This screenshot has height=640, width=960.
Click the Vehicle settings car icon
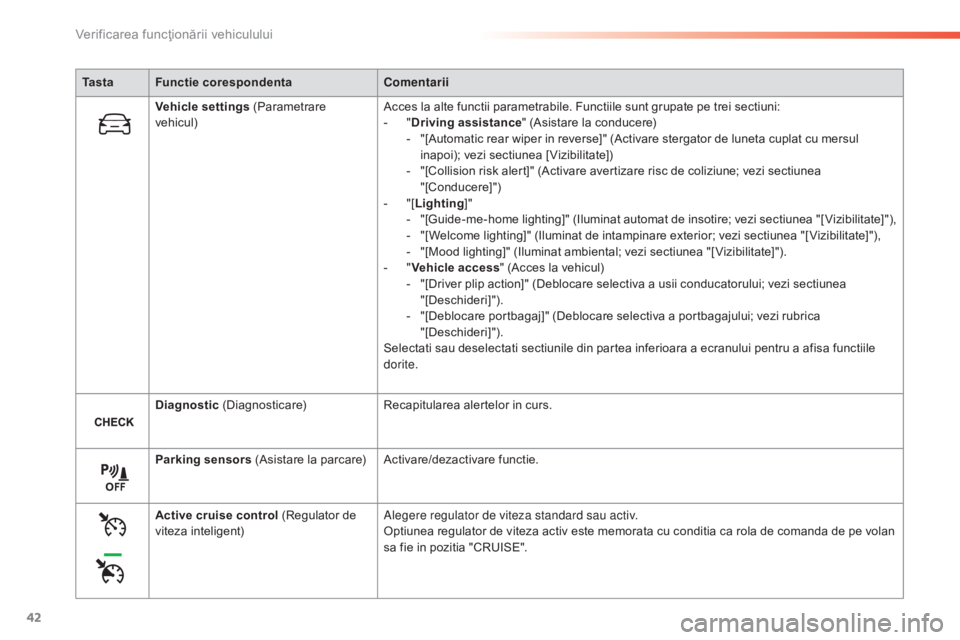114,124
